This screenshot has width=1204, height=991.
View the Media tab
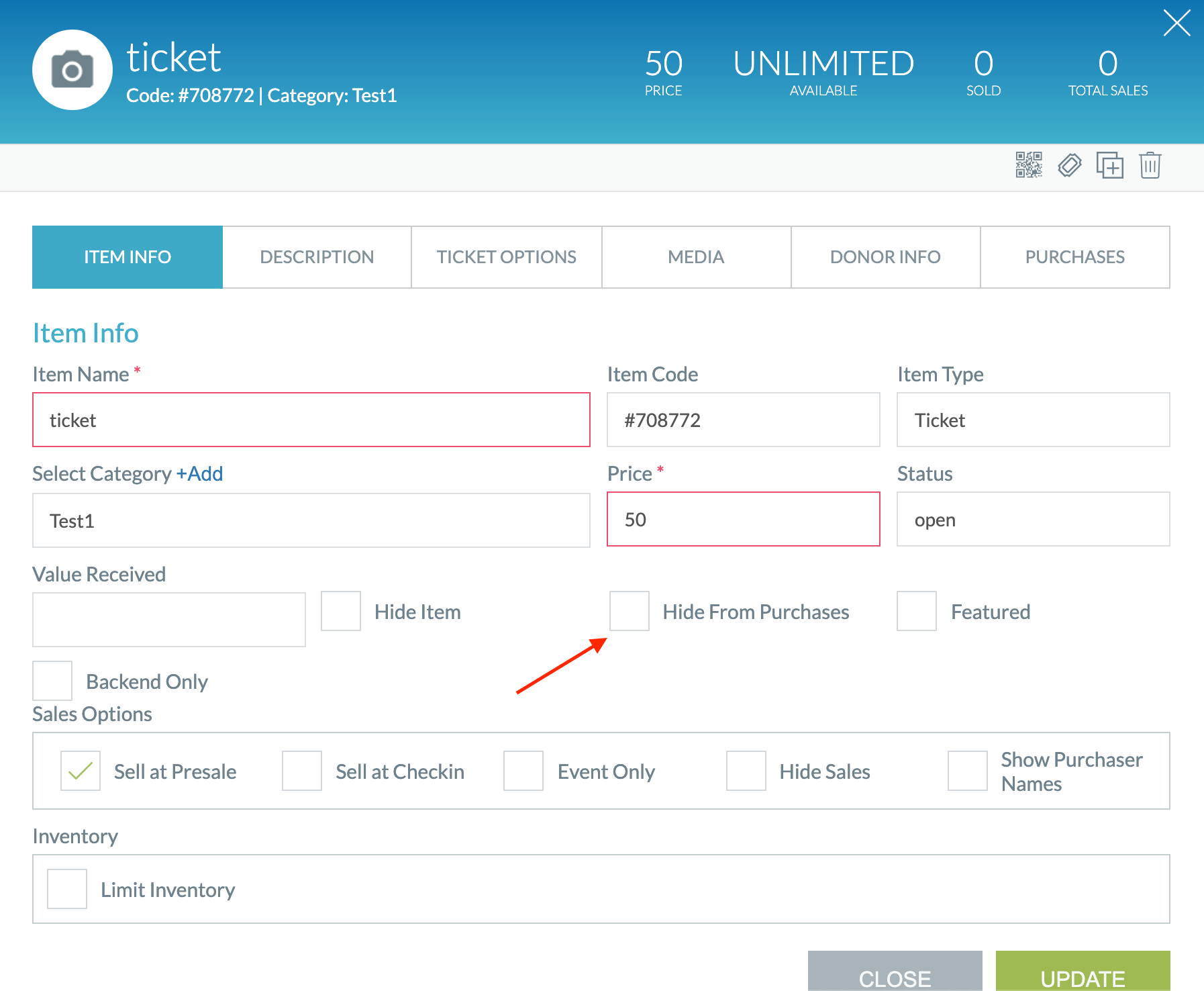point(695,256)
